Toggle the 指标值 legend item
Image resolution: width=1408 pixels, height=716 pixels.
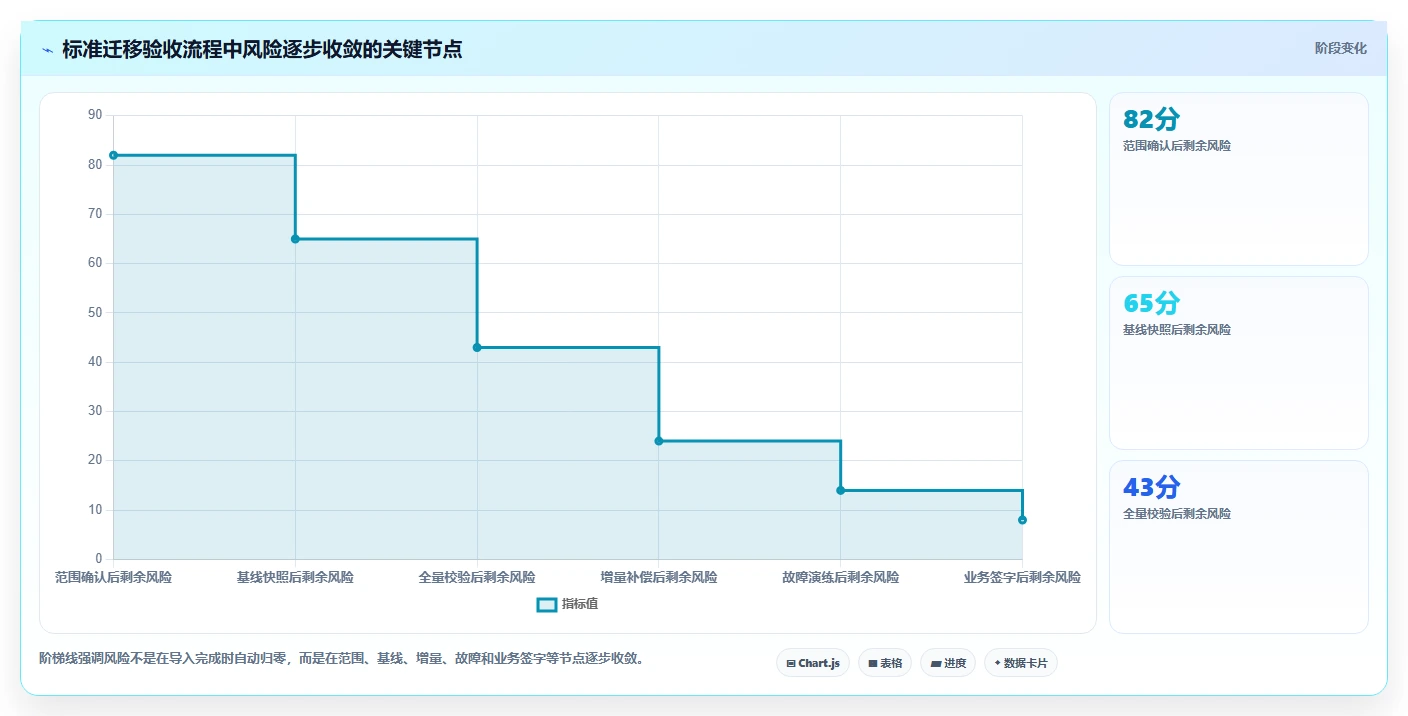pos(567,604)
